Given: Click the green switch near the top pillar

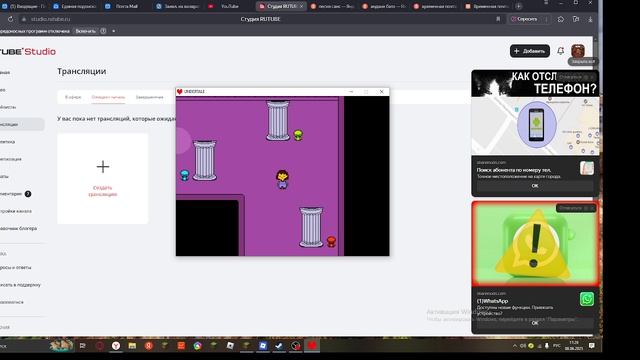Looking at the screenshot, I should pyautogui.click(x=298, y=136).
